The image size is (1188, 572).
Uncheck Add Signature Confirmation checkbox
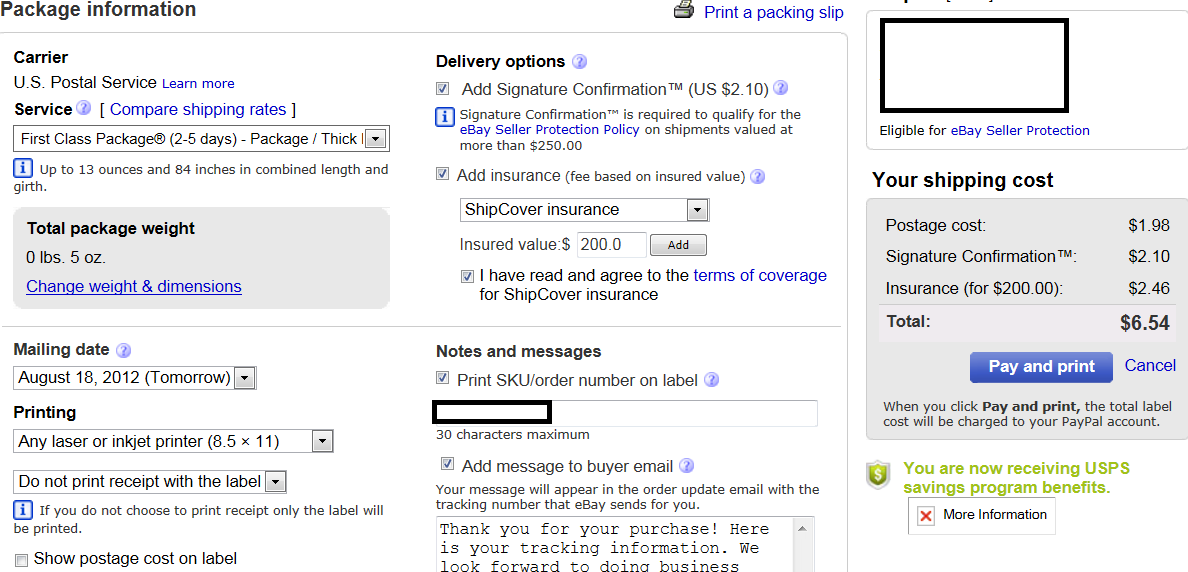pos(443,89)
